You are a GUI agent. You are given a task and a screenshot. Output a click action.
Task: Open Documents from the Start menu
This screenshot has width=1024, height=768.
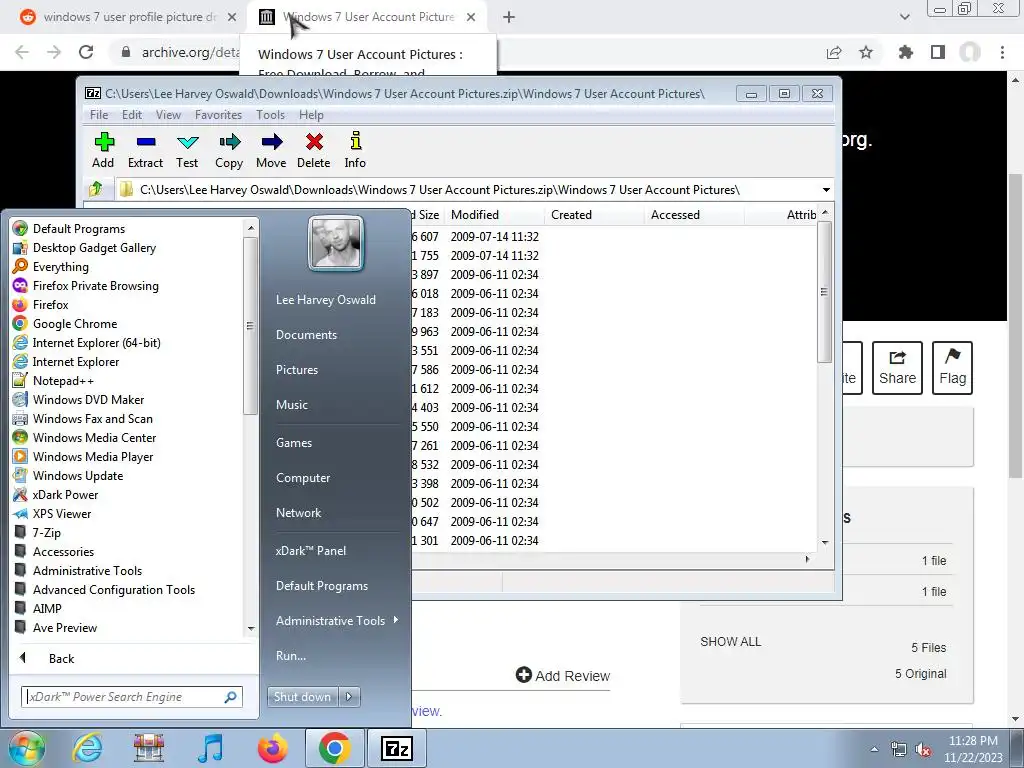click(306, 334)
